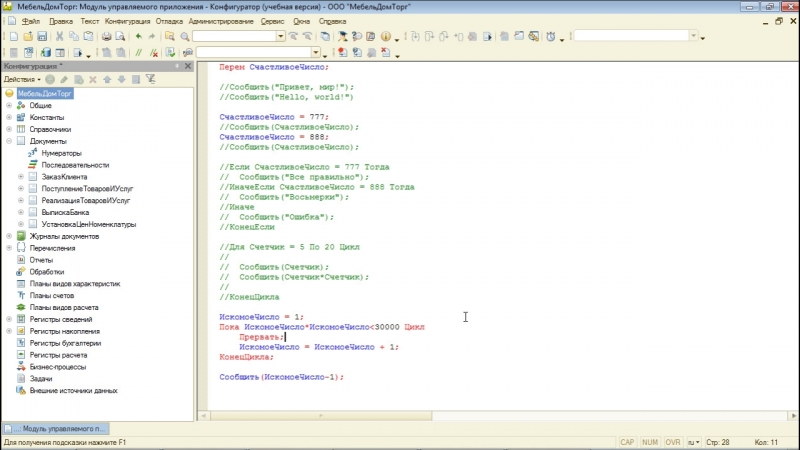
Task: Open the Текст menu
Action: pos(89,21)
